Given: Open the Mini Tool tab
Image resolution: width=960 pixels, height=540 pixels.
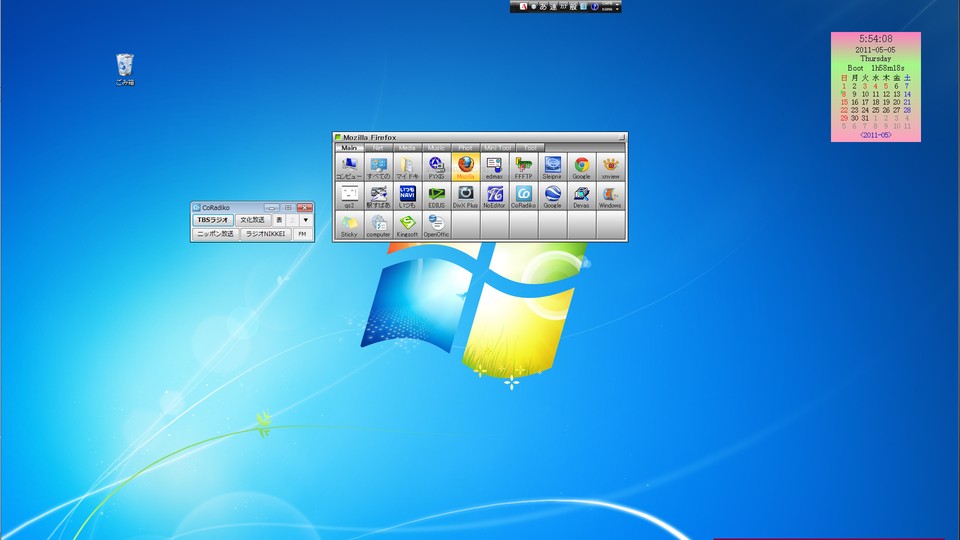Looking at the screenshot, I should [496, 147].
